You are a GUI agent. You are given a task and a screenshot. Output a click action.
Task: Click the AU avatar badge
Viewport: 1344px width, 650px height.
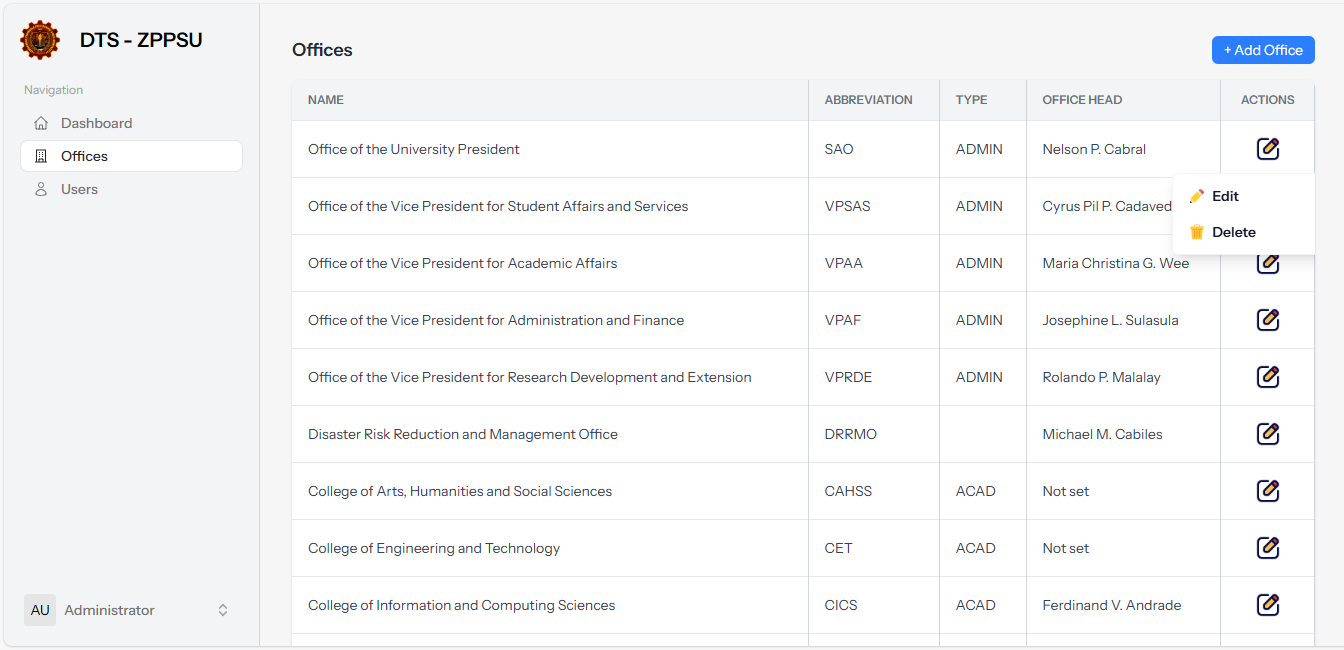point(40,610)
